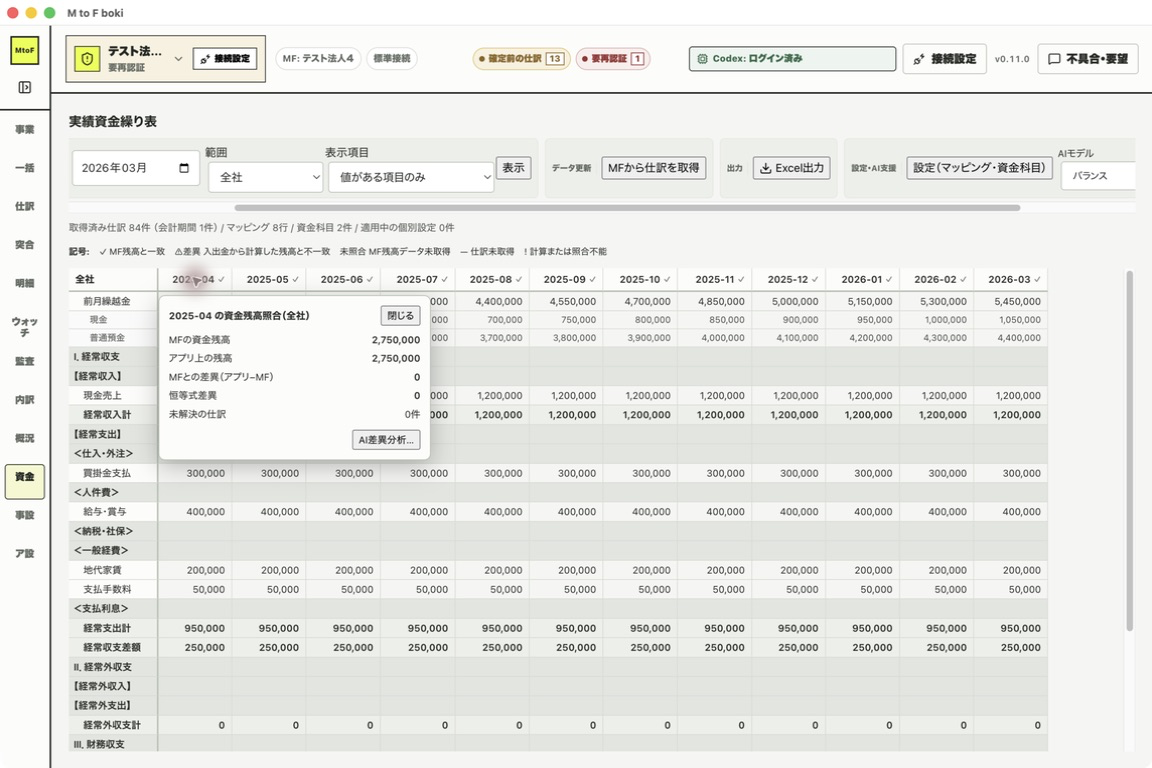Open the 突合 sidebar section

click(24, 245)
